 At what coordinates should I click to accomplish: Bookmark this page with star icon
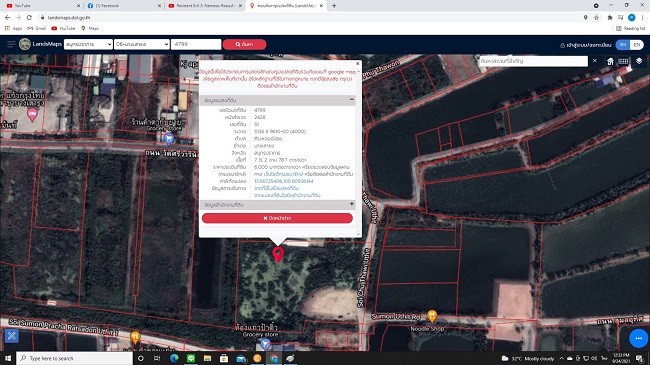(597, 17)
